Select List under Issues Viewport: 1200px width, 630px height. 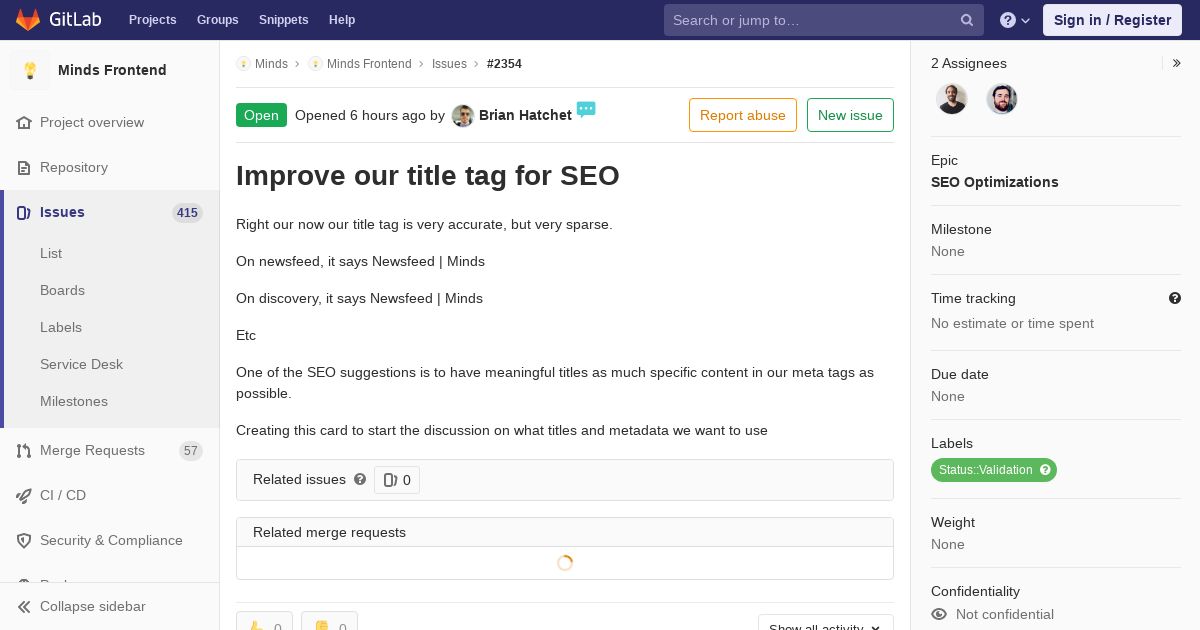pos(51,253)
